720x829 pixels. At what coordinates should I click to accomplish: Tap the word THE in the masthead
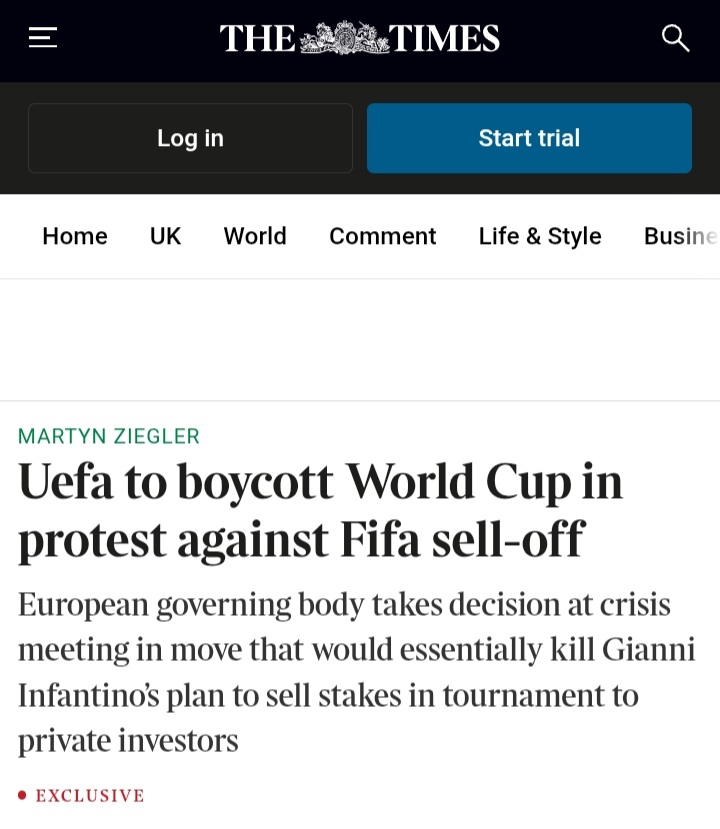pos(257,38)
